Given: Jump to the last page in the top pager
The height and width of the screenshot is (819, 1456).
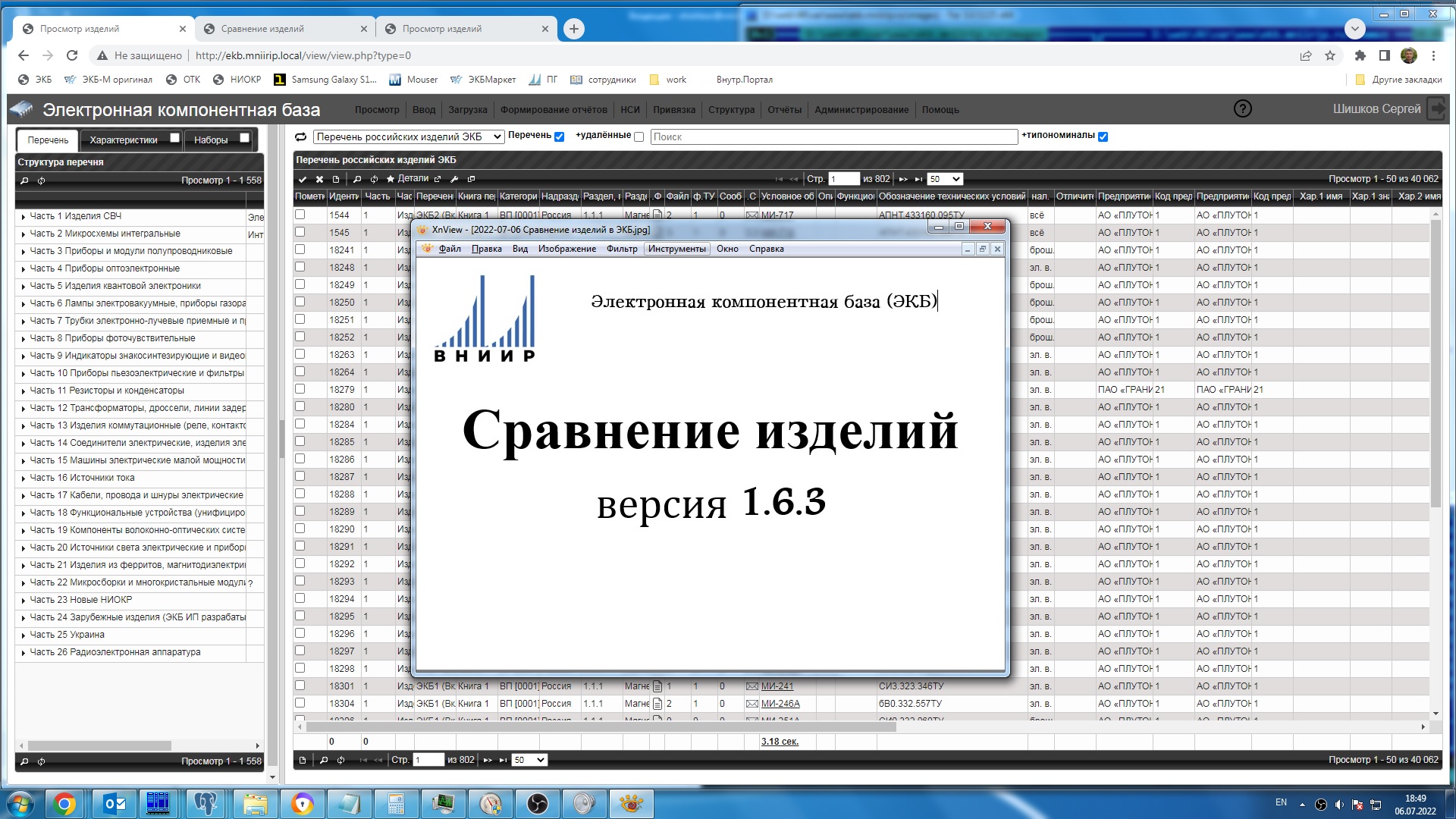Looking at the screenshot, I should (x=918, y=180).
